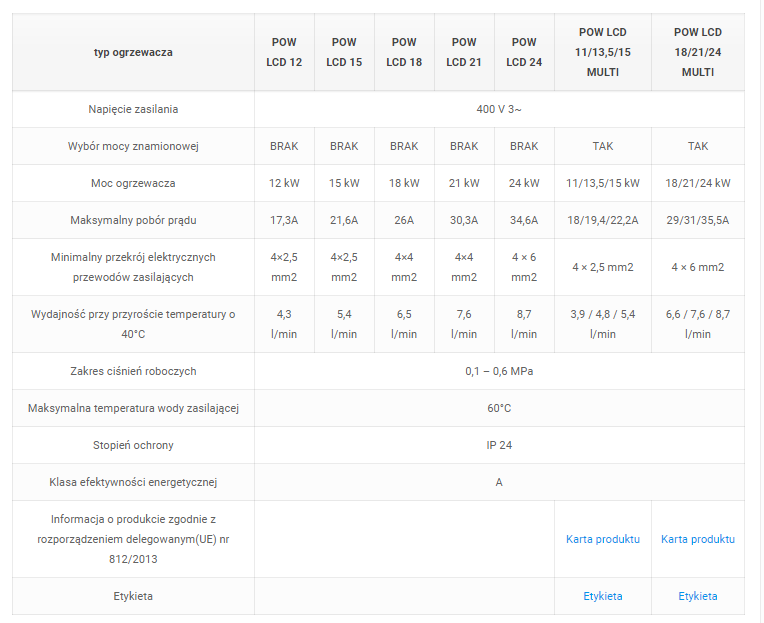The height and width of the screenshot is (623, 764).
Task: Click the POW LCD 18/21/24 MULTI header
Action: pyautogui.click(x=697, y=52)
